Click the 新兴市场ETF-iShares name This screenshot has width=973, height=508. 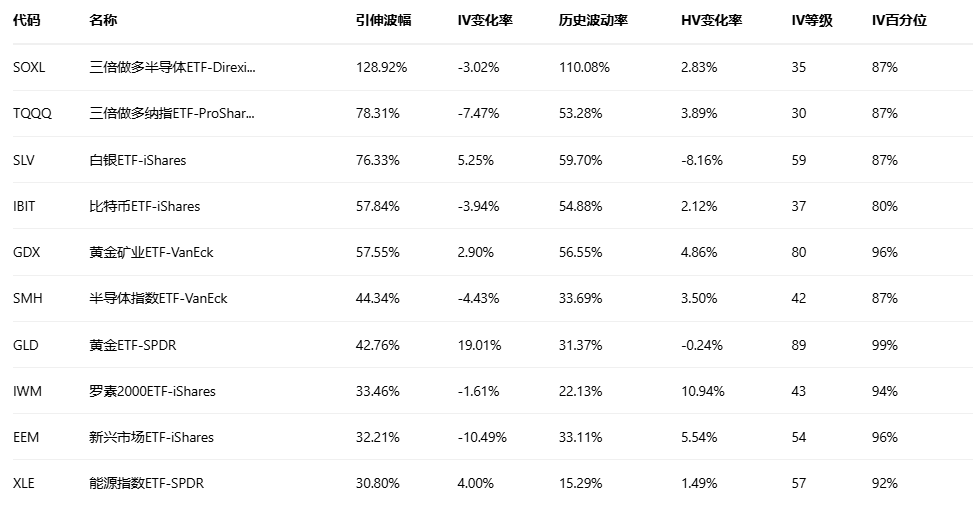coord(151,437)
